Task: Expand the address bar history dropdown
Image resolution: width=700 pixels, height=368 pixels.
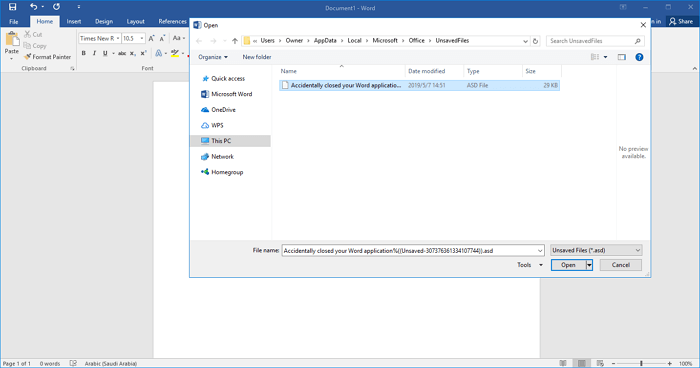Action: pyautogui.click(x=525, y=41)
